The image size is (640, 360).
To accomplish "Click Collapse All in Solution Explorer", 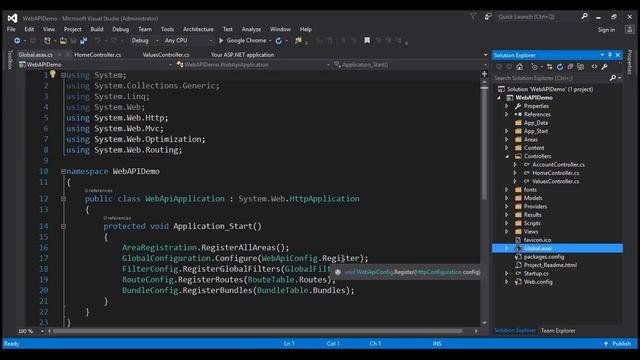I will [570, 67].
